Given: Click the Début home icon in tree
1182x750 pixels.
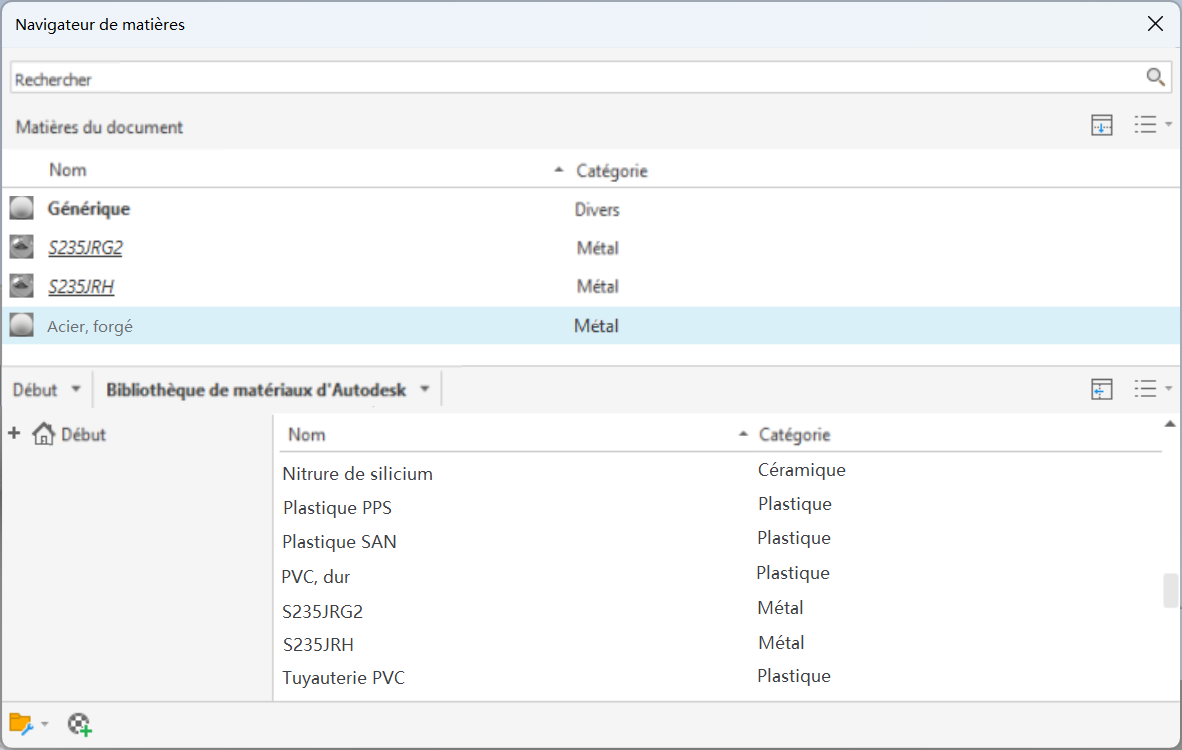Looking at the screenshot, I should point(43,434).
